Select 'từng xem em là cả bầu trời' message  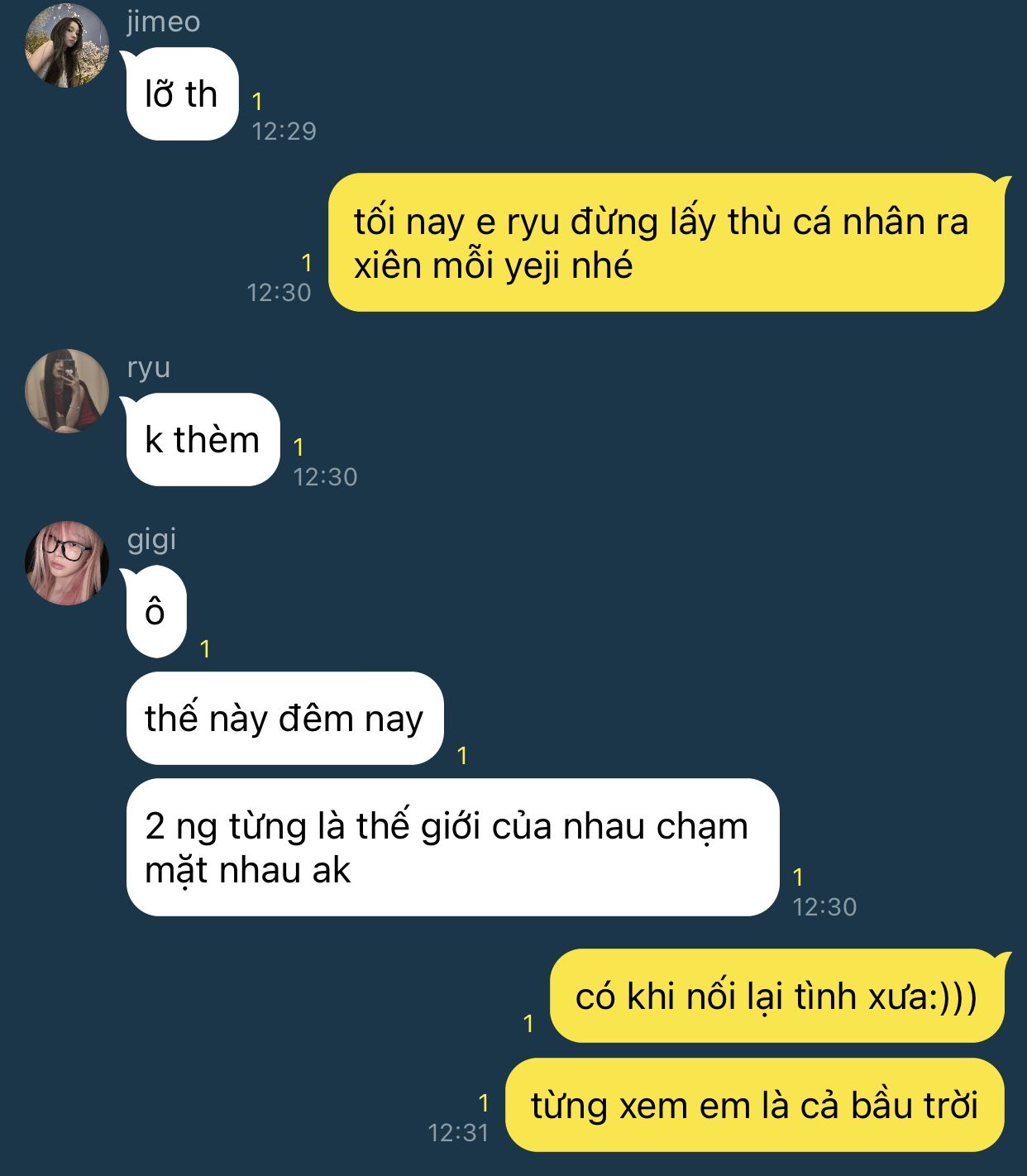click(x=755, y=1105)
